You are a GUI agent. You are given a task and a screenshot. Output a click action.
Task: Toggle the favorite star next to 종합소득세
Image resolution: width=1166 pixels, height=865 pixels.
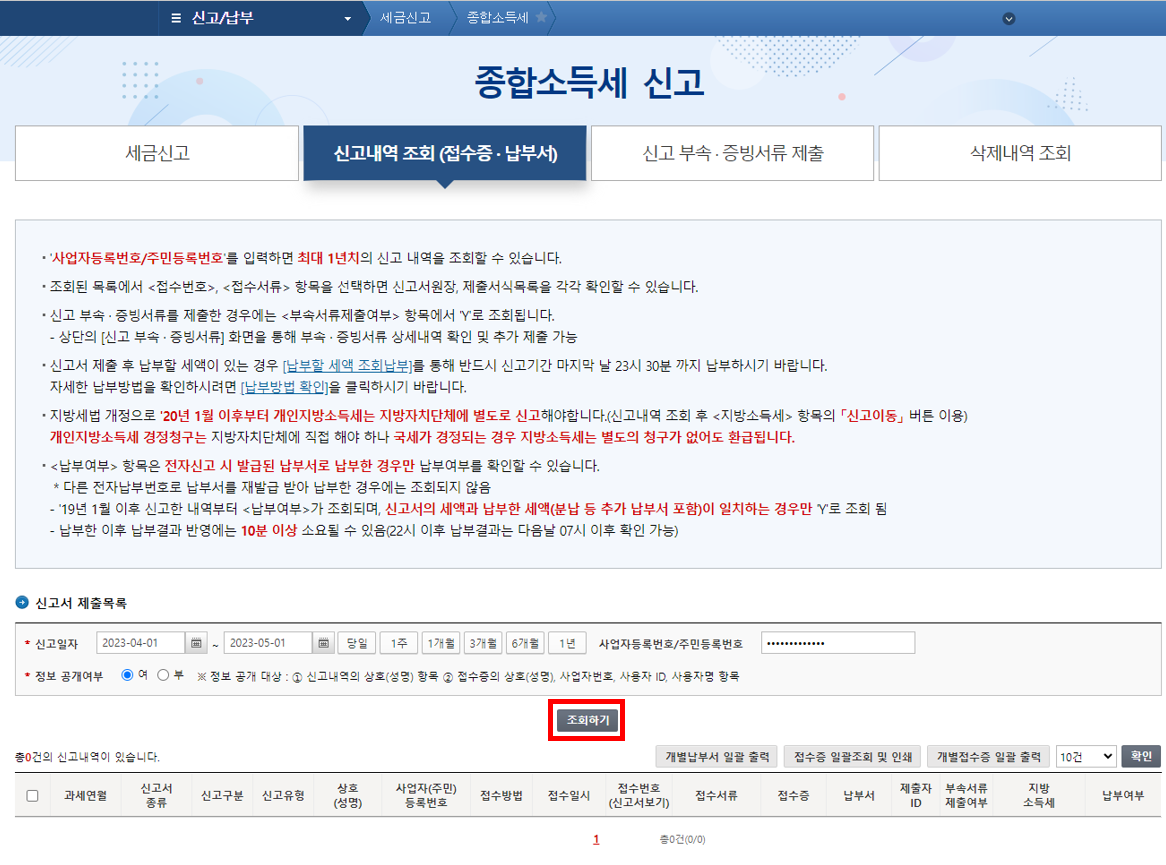(541, 17)
